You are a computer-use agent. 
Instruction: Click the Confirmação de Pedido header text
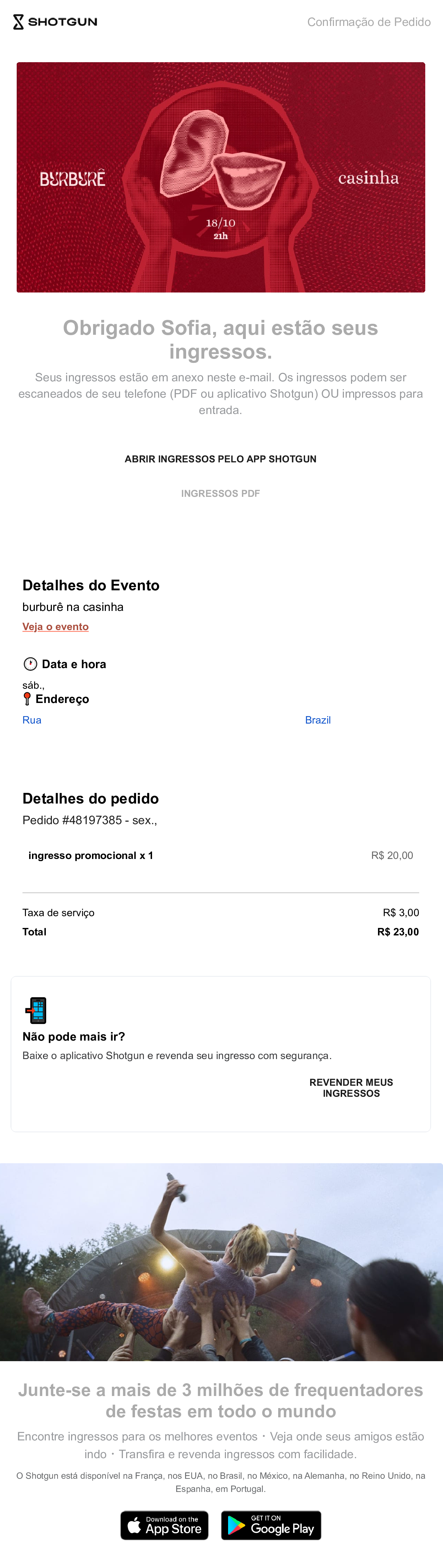pyautogui.click(x=368, y=22)
